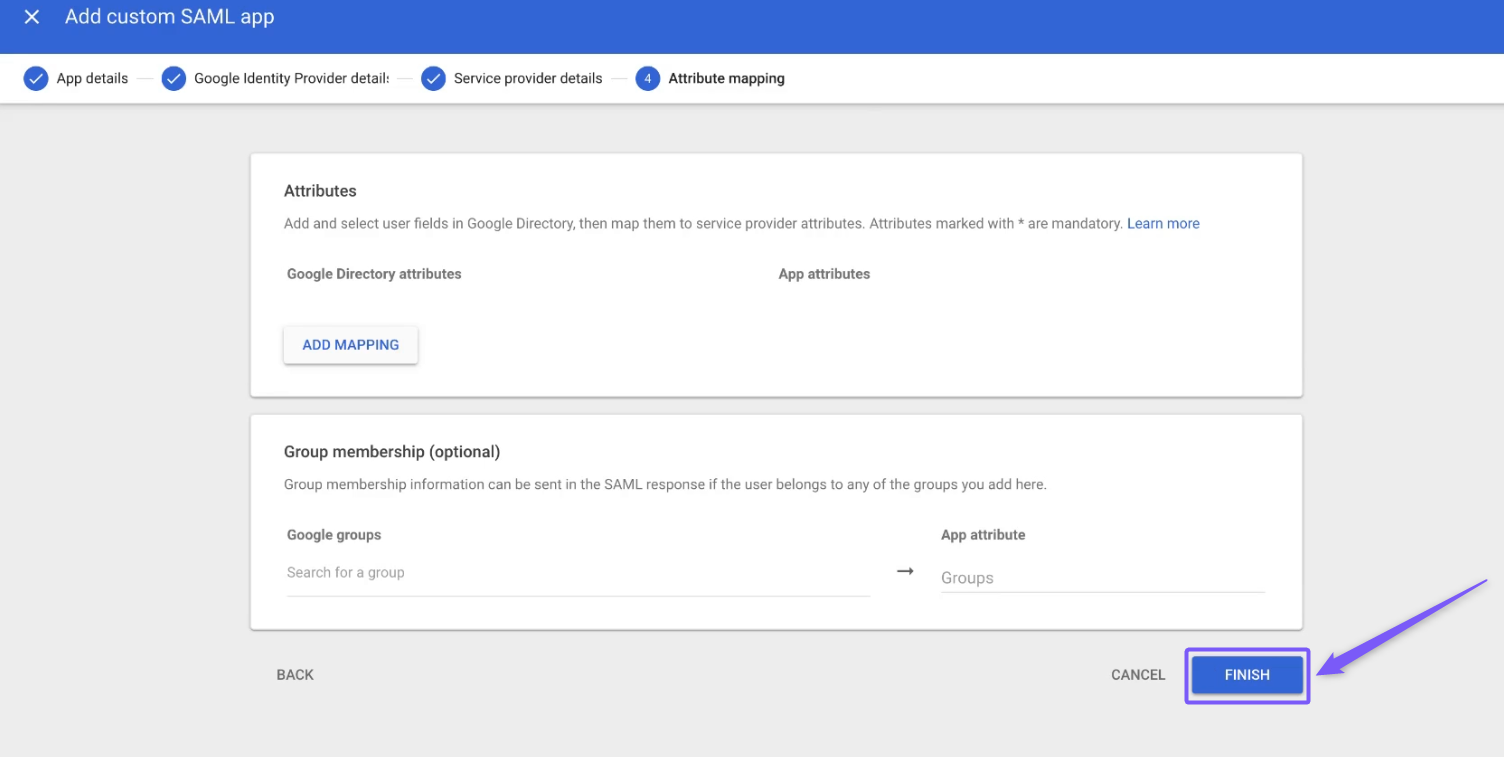Select the Attribute mapping step label

(726, 78)
